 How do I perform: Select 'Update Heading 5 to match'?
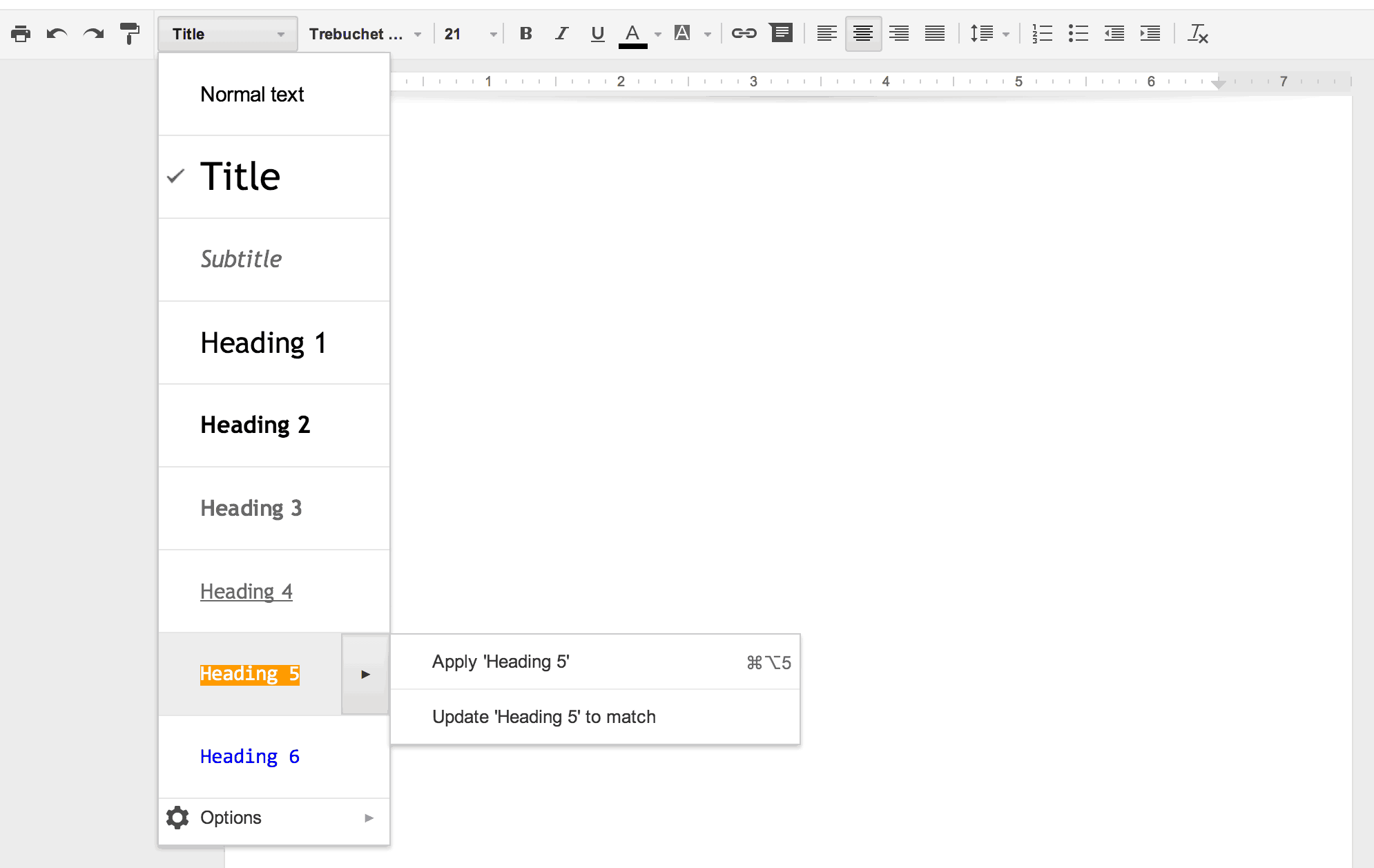coord(544,717)
